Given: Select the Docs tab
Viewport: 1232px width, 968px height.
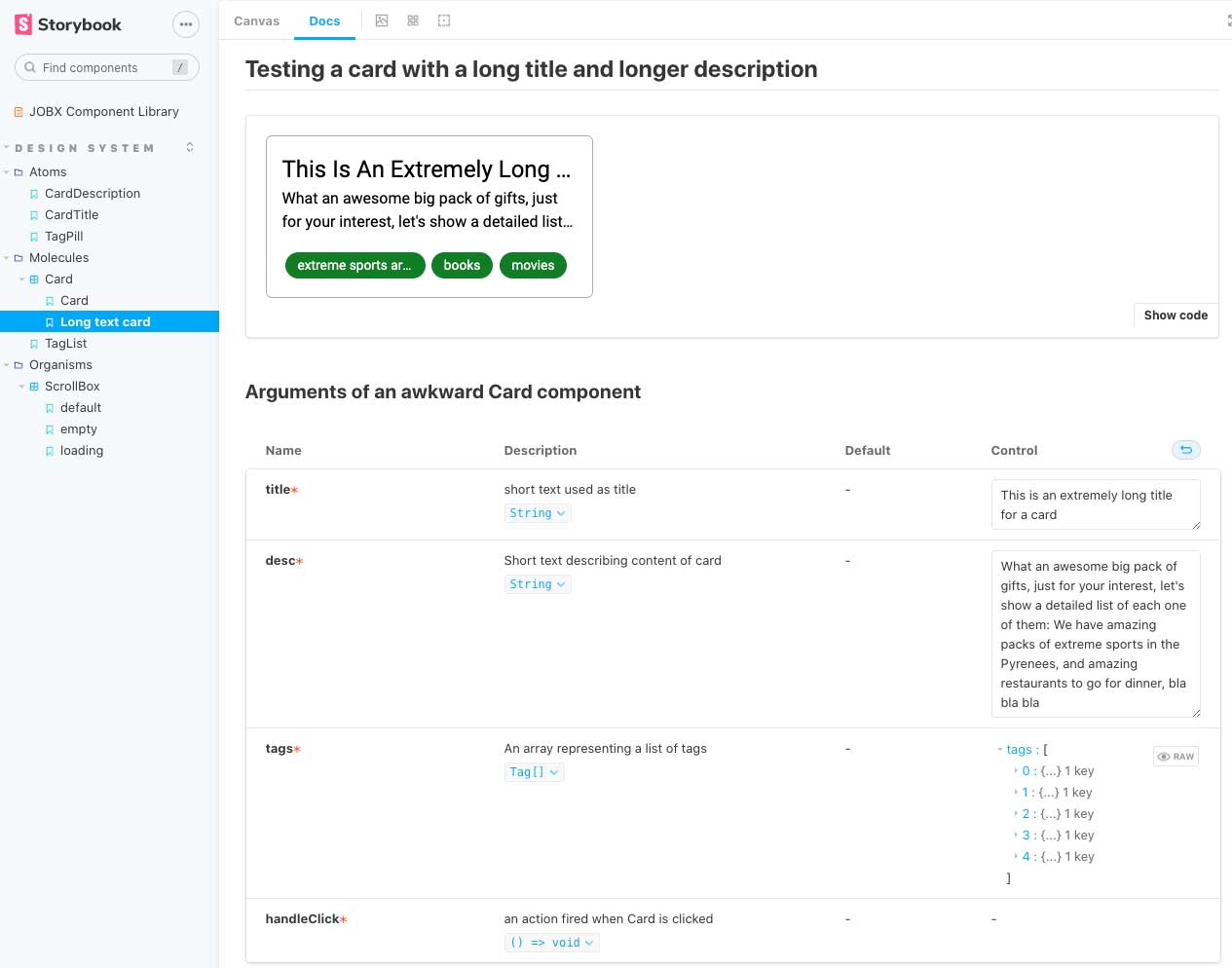Looking at the screenshot, I should [324, 20].
